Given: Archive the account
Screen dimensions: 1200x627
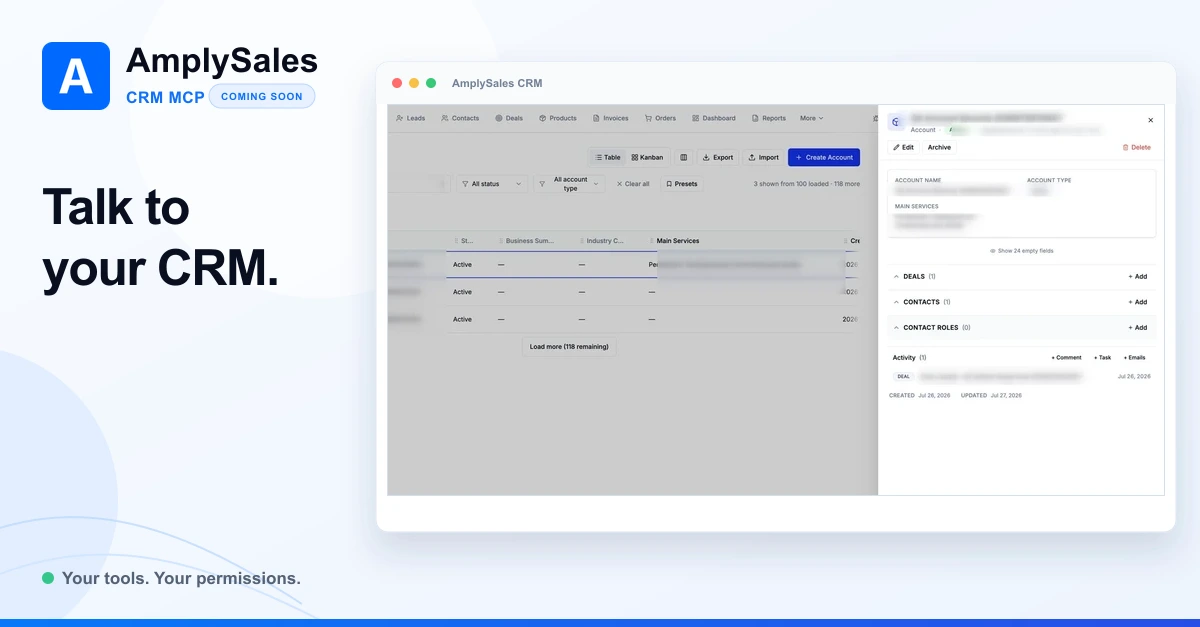Looking at the screenshot, I should 939,147.
